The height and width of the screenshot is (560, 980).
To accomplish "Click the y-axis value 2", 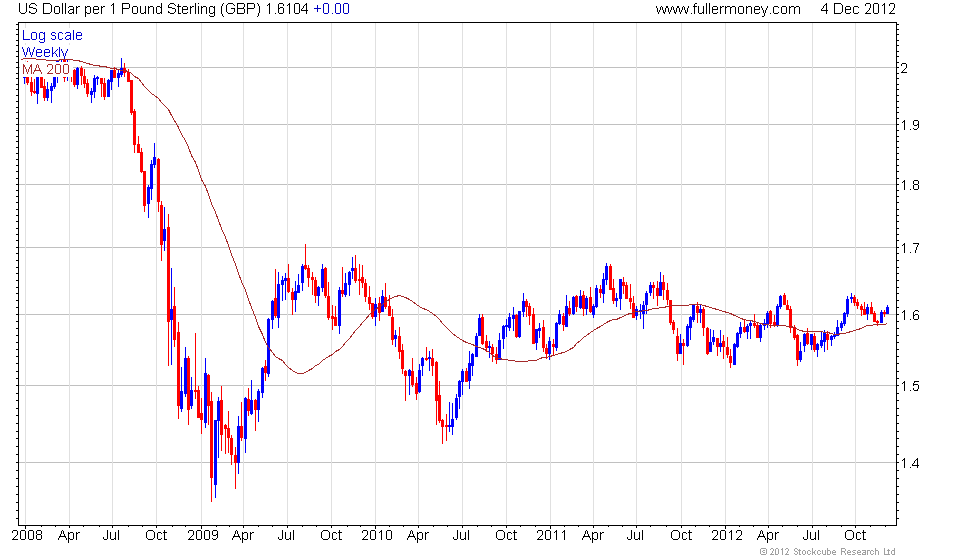I will [x=904, y=68].
